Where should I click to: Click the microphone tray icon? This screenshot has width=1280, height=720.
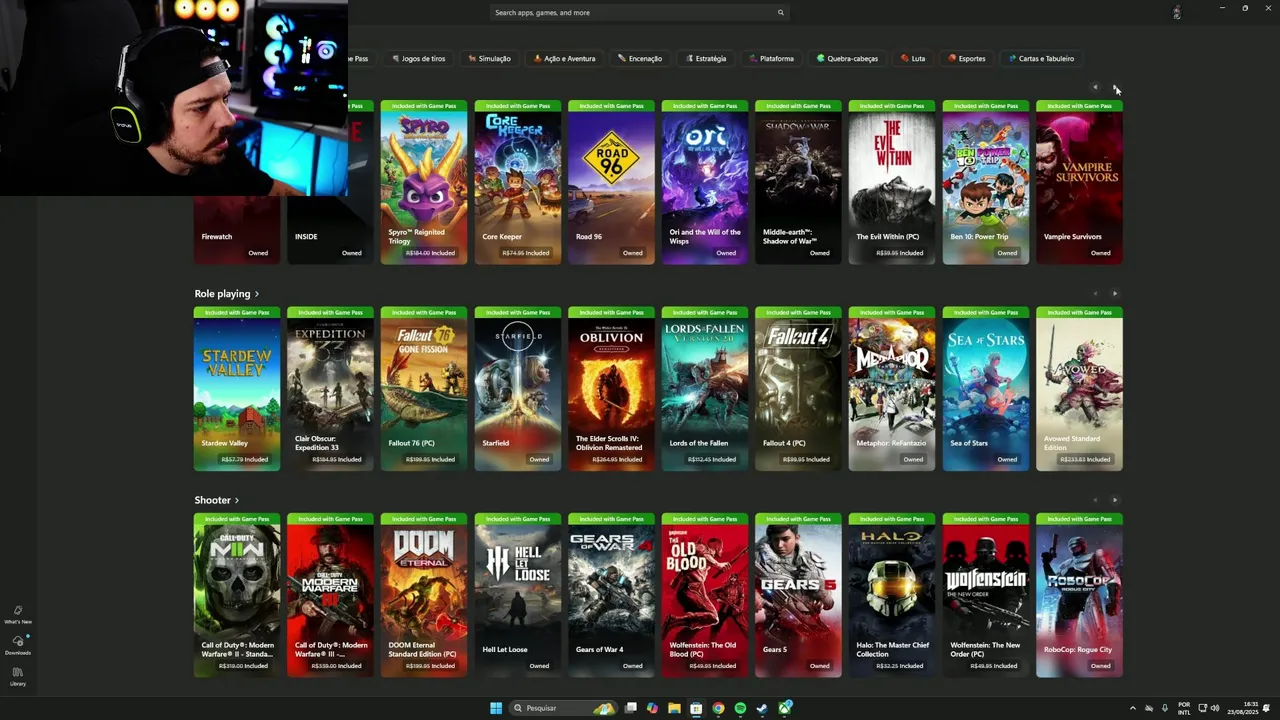(x=1165, y=708)
